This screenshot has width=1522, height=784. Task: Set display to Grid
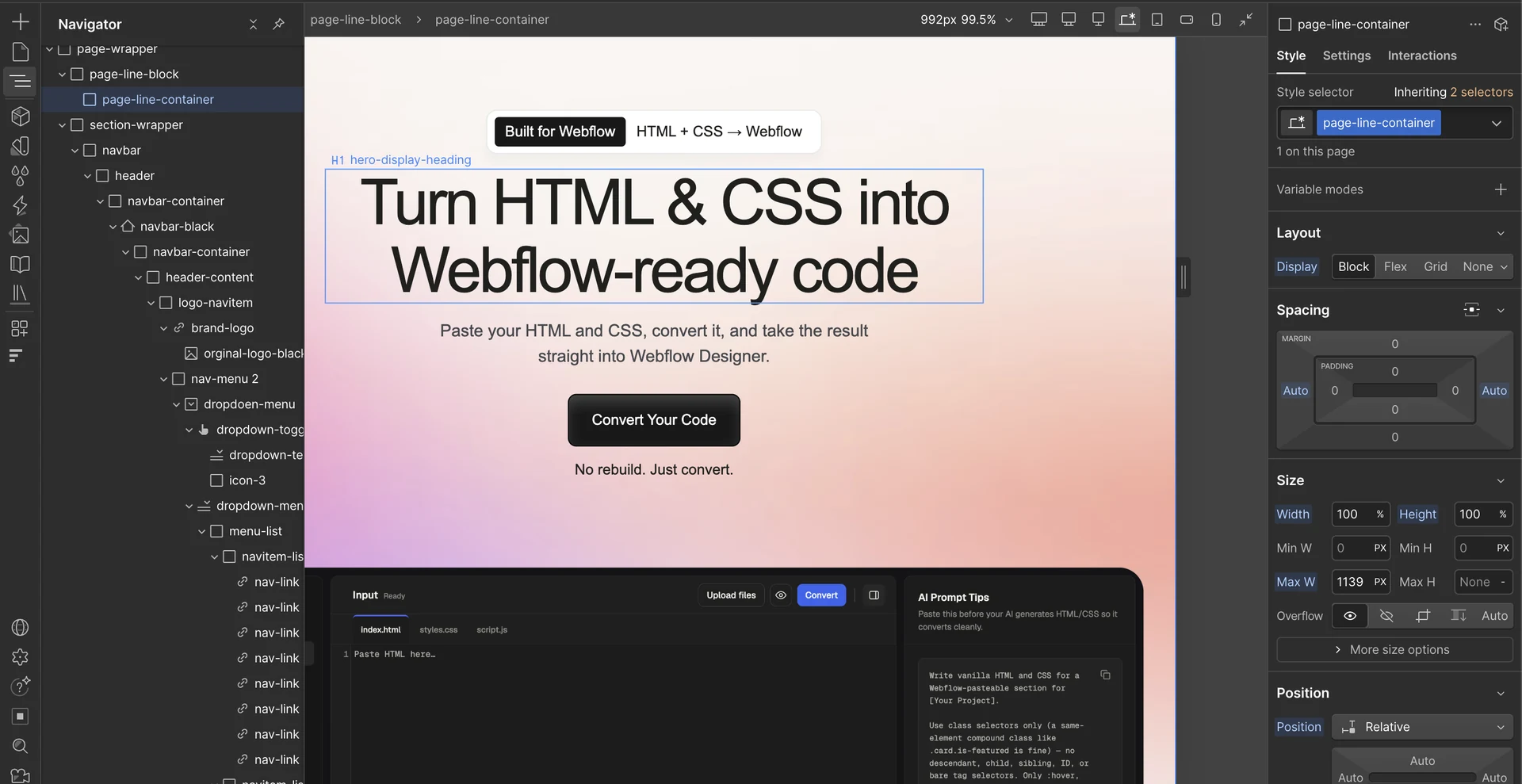[x=1435, y=266]
